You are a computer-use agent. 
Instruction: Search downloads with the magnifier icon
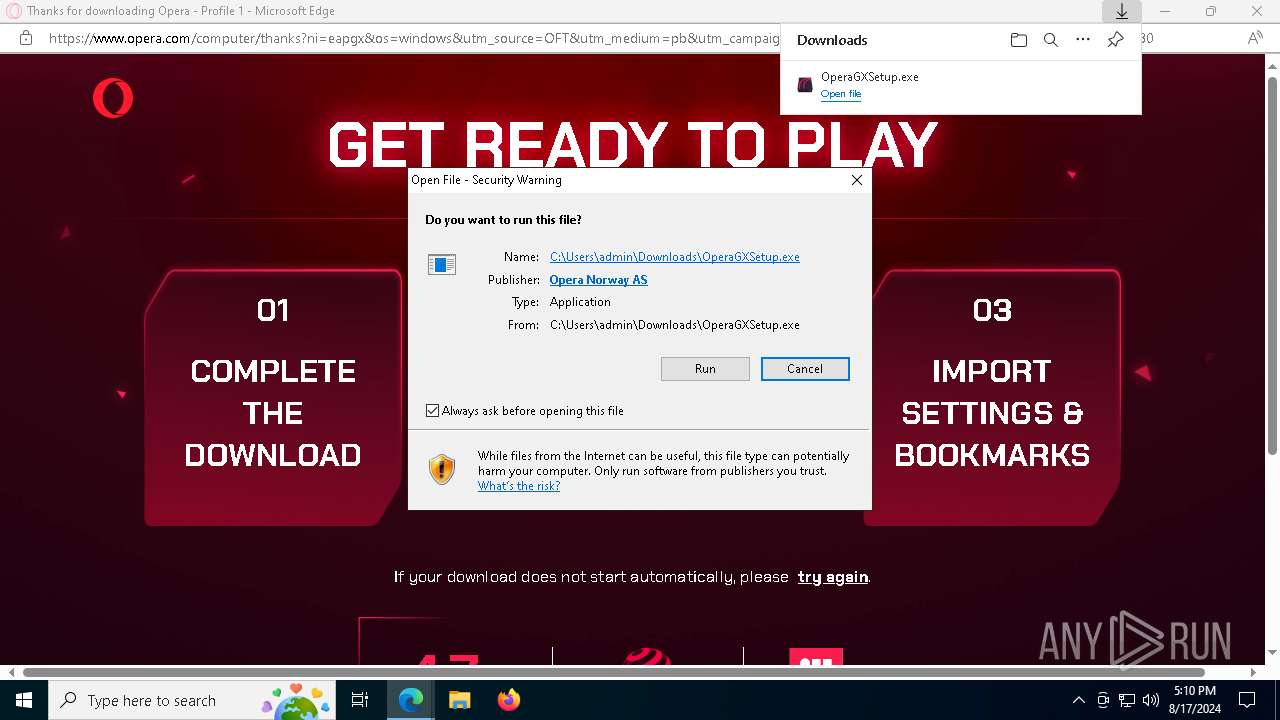1050,40
